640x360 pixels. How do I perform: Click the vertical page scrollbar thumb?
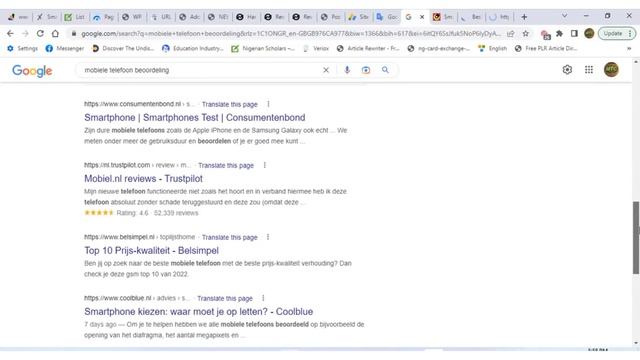636,238
